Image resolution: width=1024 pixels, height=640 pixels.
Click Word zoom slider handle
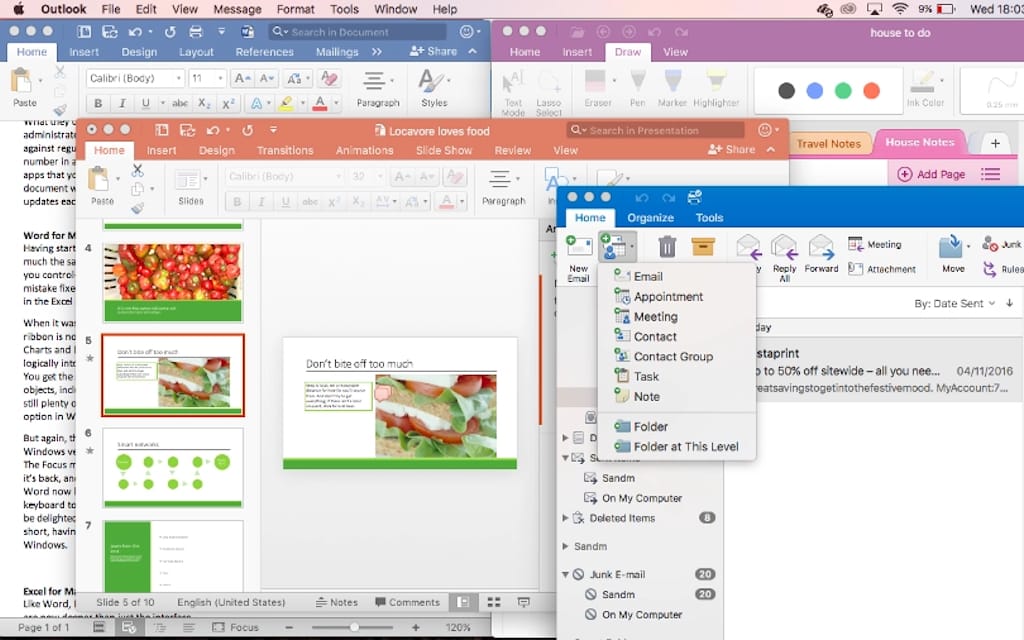click(x=354, y=627)
